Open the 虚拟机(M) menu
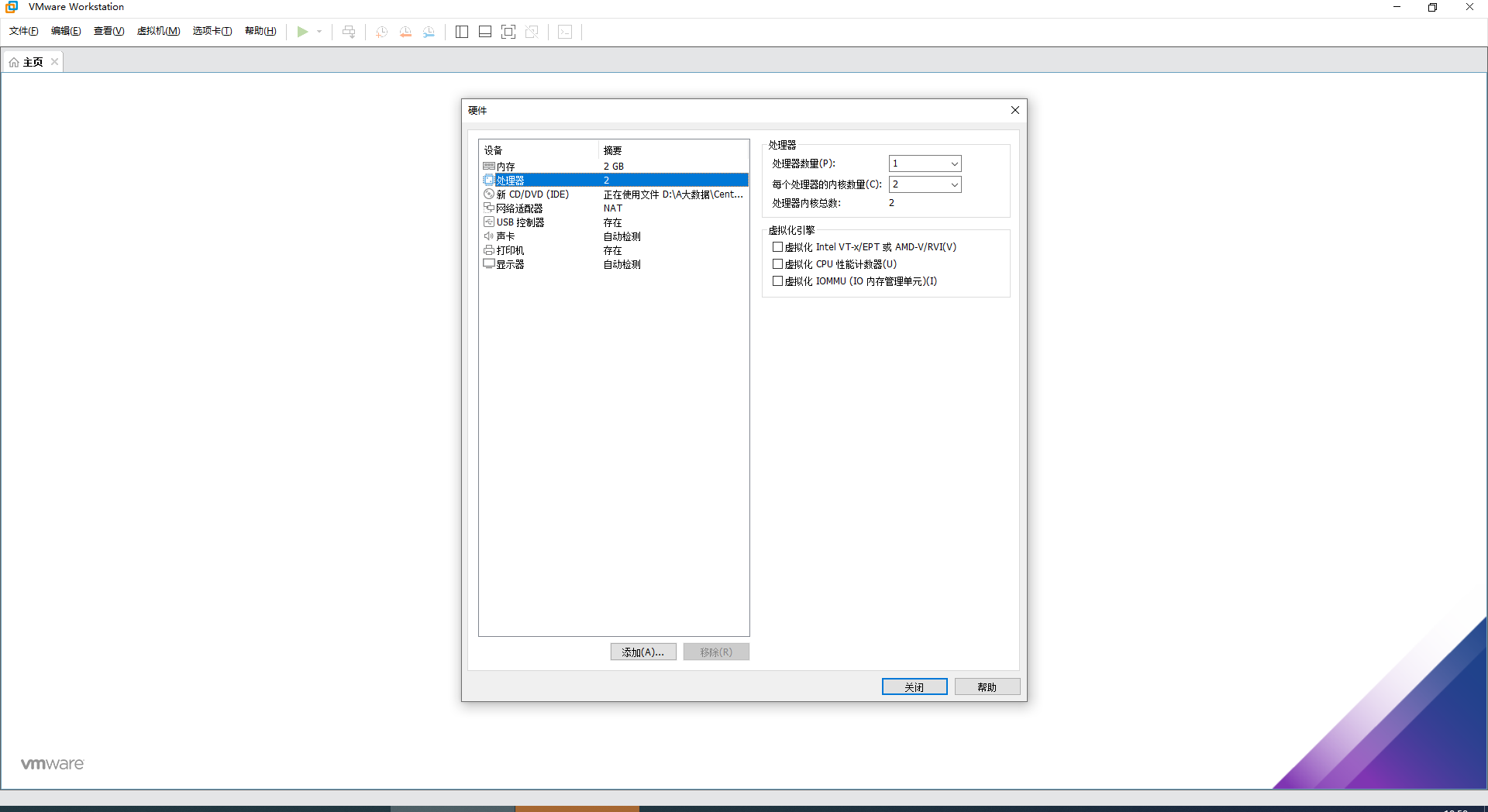 point(159,31)
